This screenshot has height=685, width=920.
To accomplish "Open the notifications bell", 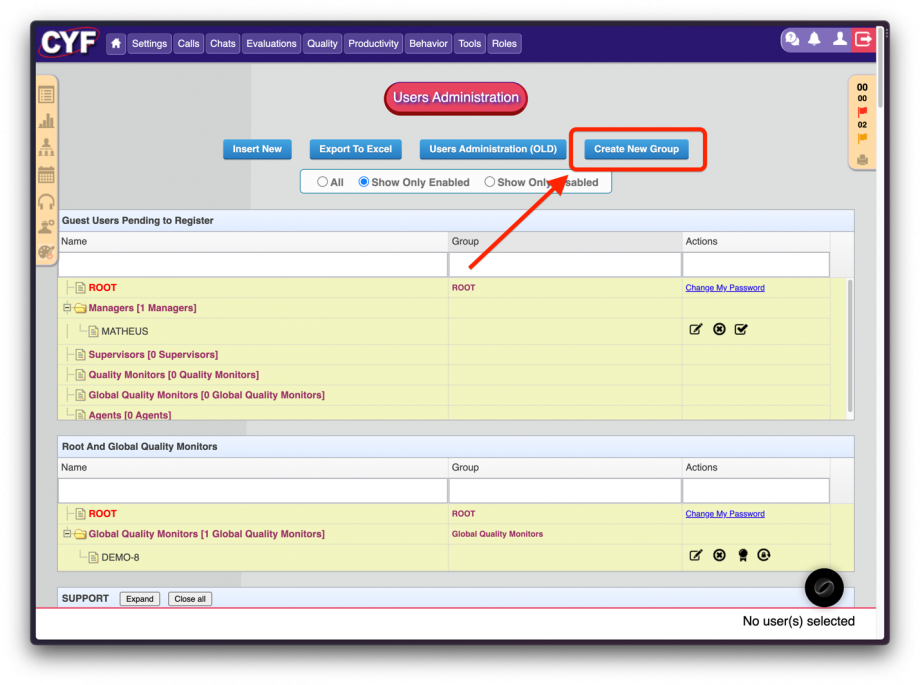I will tap(815, 39).
